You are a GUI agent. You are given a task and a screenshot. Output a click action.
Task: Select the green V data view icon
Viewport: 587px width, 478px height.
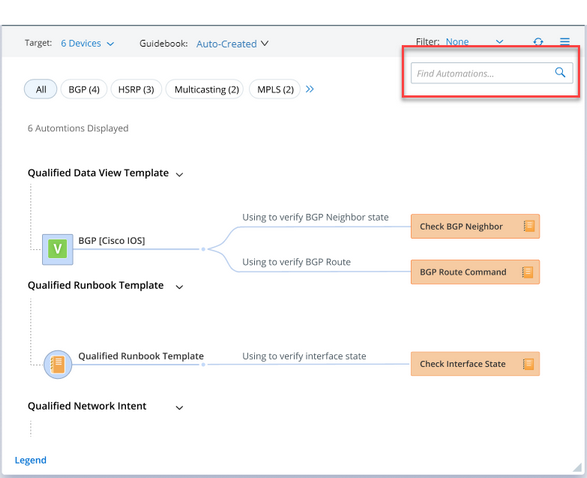tap(57, 249)
